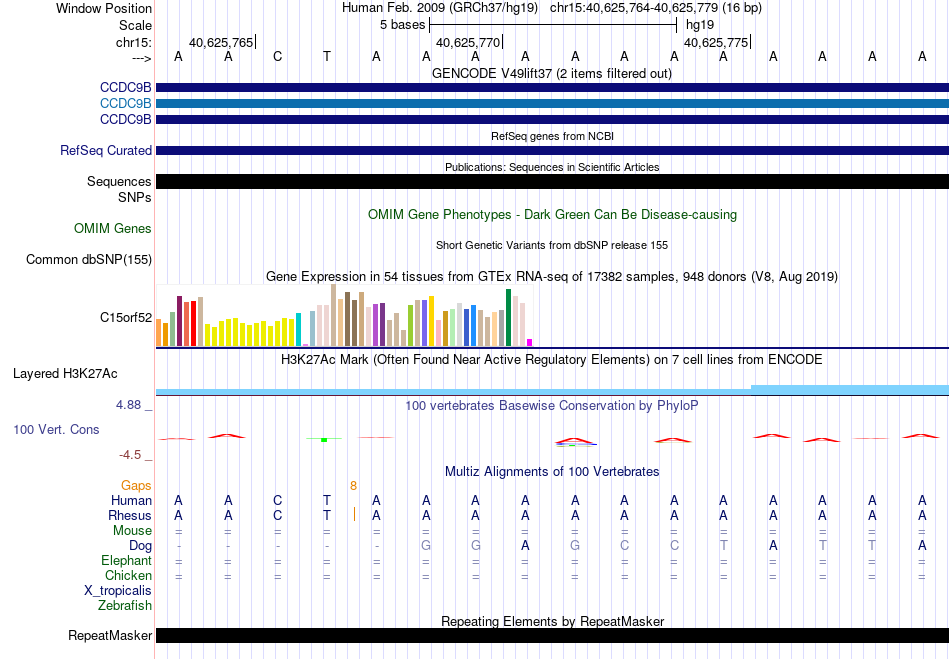Screen dimensions: 950x659
Task: Click the Multiz Alignments of 100 Vertebrates title
Action: [x=552, y=471]
